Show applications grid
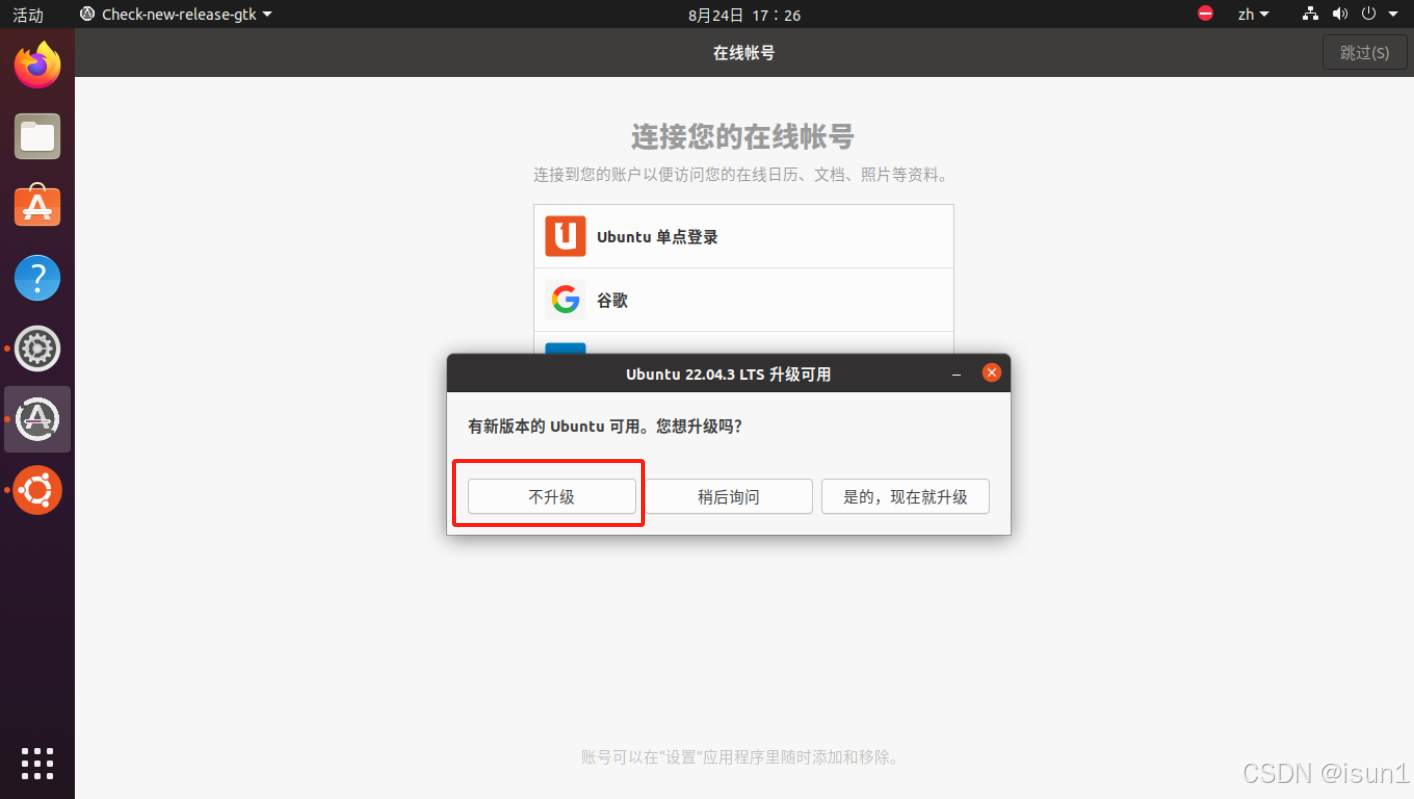Image resolution: width=1414 pixels, height=799 pixels. pyautogui.click(x=37, y=763)
